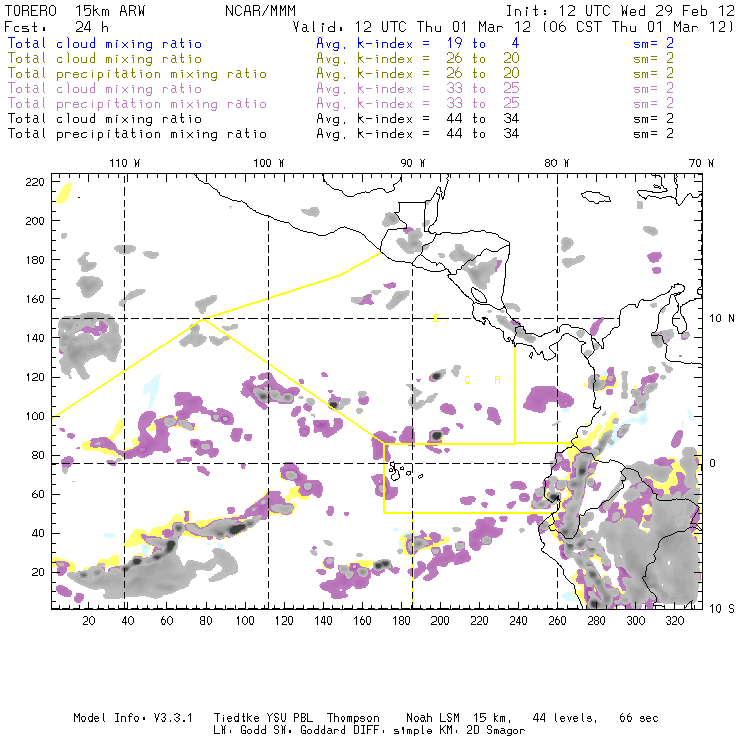Image resolution: width=740 pixels, height=740 pixels.
Task: Click the '10 N' latitude label
Action: (722, 319)
